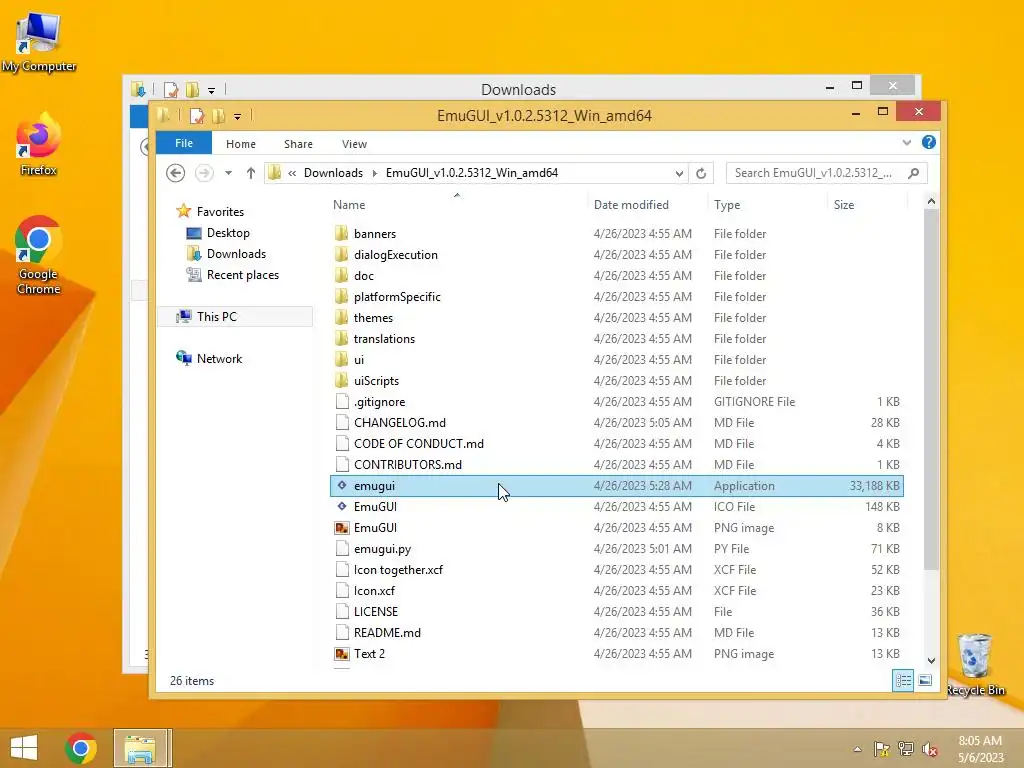Viewport: 1024px width, 768px height.
Task: Open the Windows Start button
Action: coord(24,748)
